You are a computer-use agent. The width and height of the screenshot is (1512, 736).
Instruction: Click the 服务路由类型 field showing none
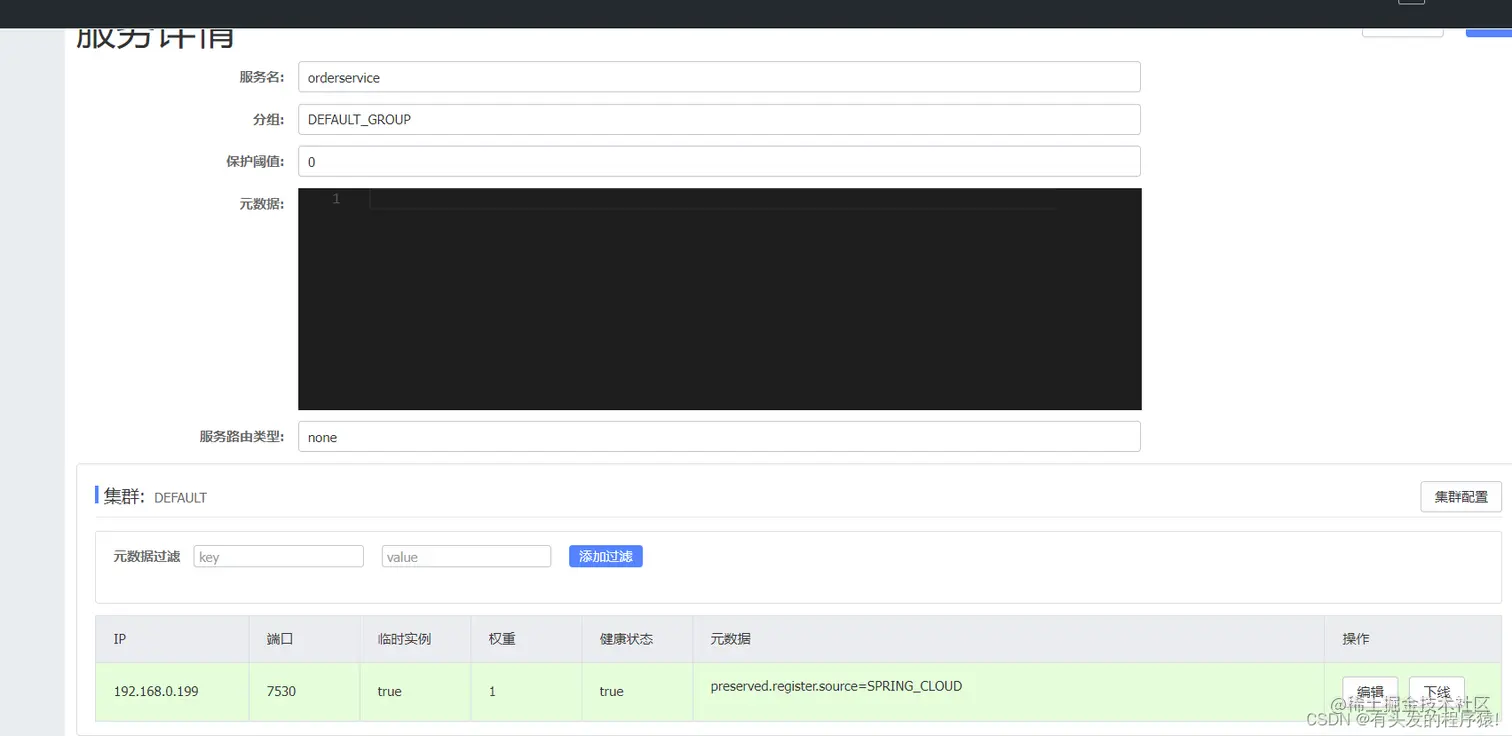click(719, 437)
